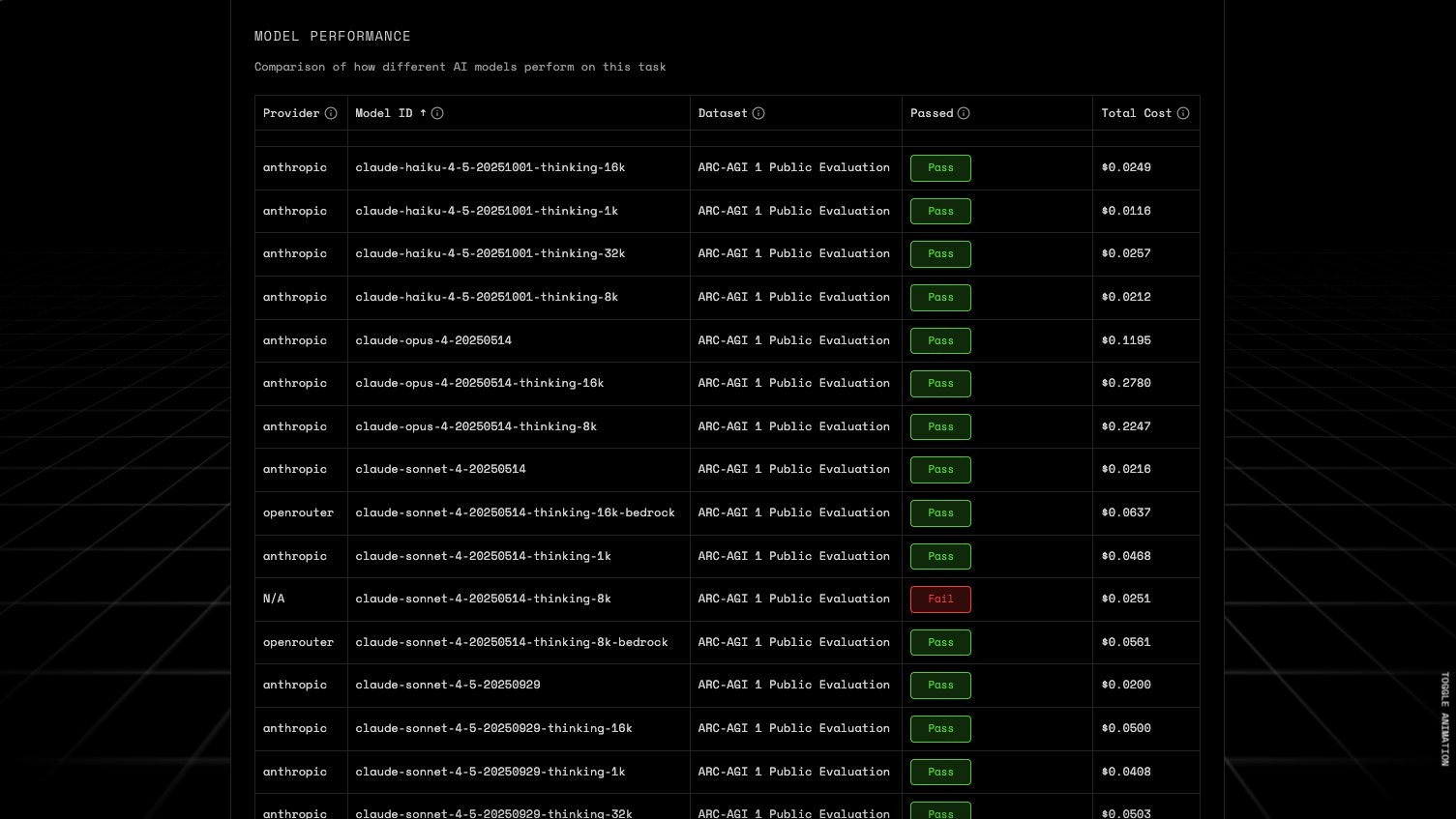Click the Dataset column info icon
The width and height of the screenshot is (1456, 819).
click(x=758, y=113)
